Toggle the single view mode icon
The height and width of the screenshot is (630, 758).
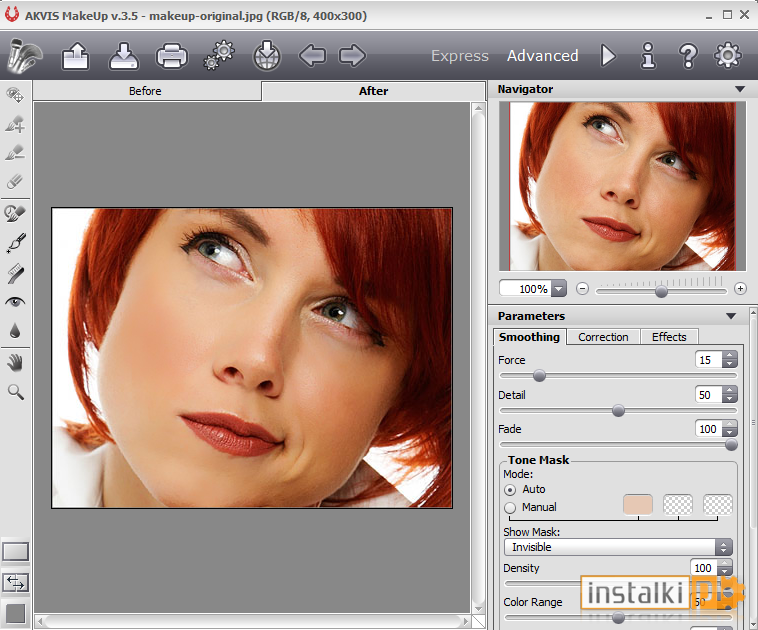pyautogui.click(x=15, y=552)
